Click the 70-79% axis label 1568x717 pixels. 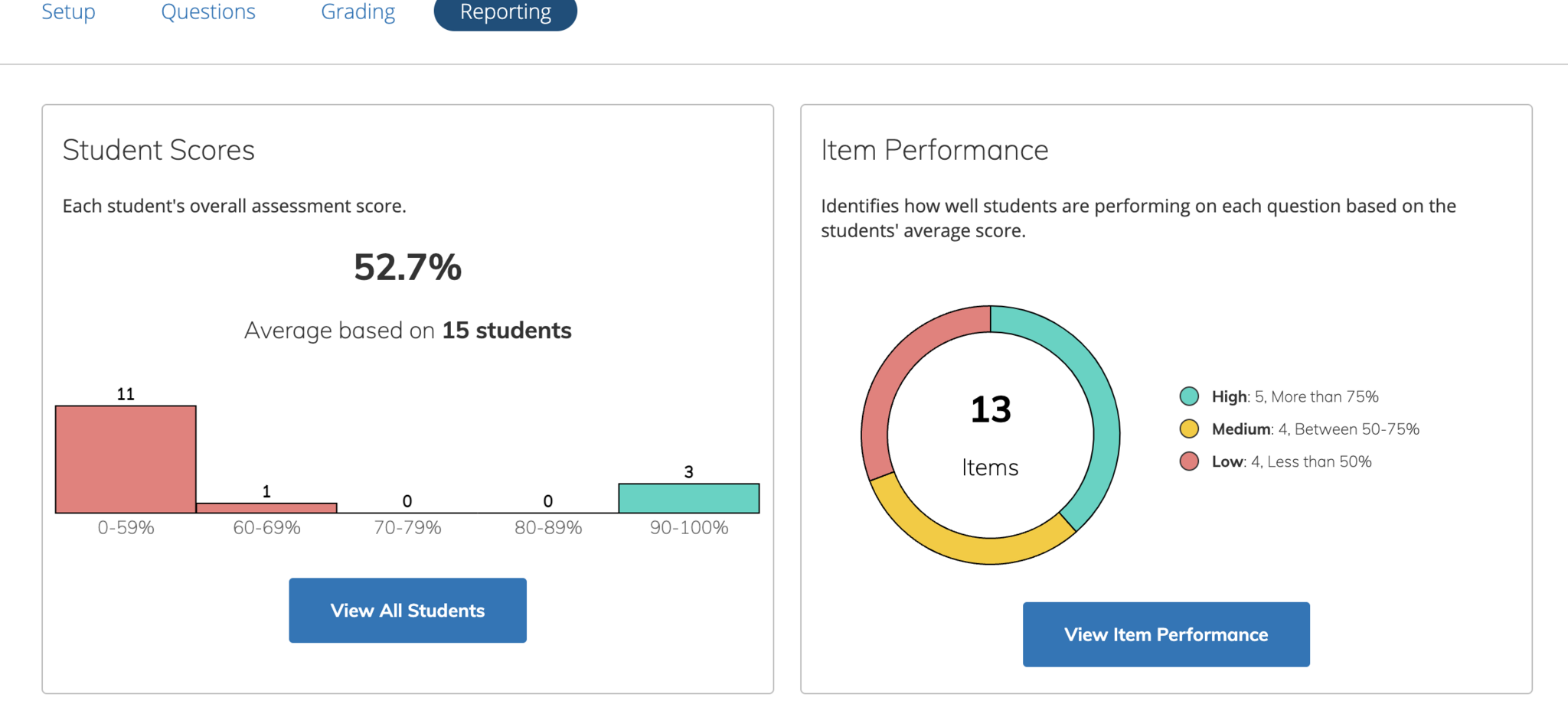pos(407,527)
